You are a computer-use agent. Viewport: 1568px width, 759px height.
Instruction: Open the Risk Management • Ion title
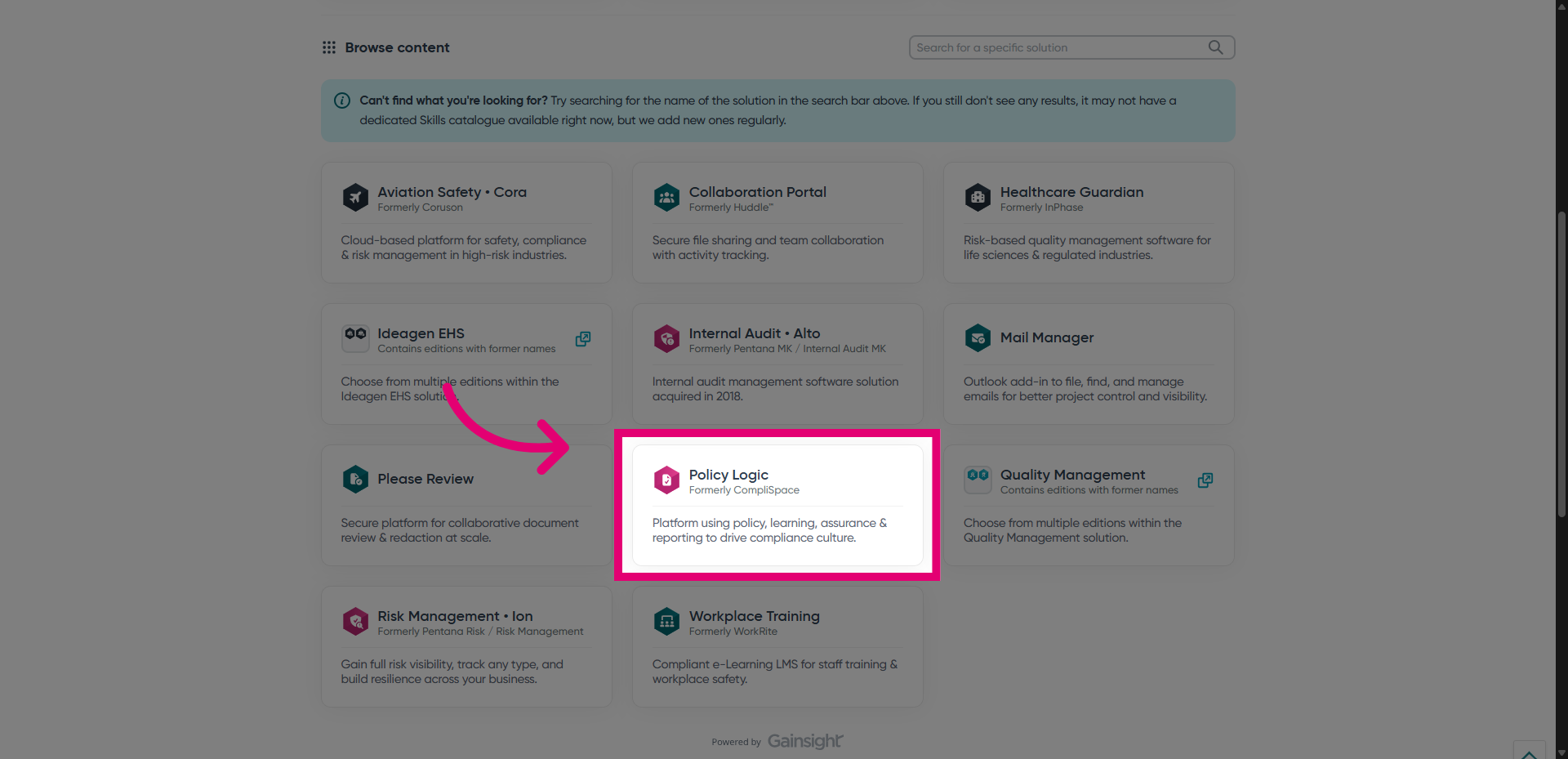tap(455, 616)
